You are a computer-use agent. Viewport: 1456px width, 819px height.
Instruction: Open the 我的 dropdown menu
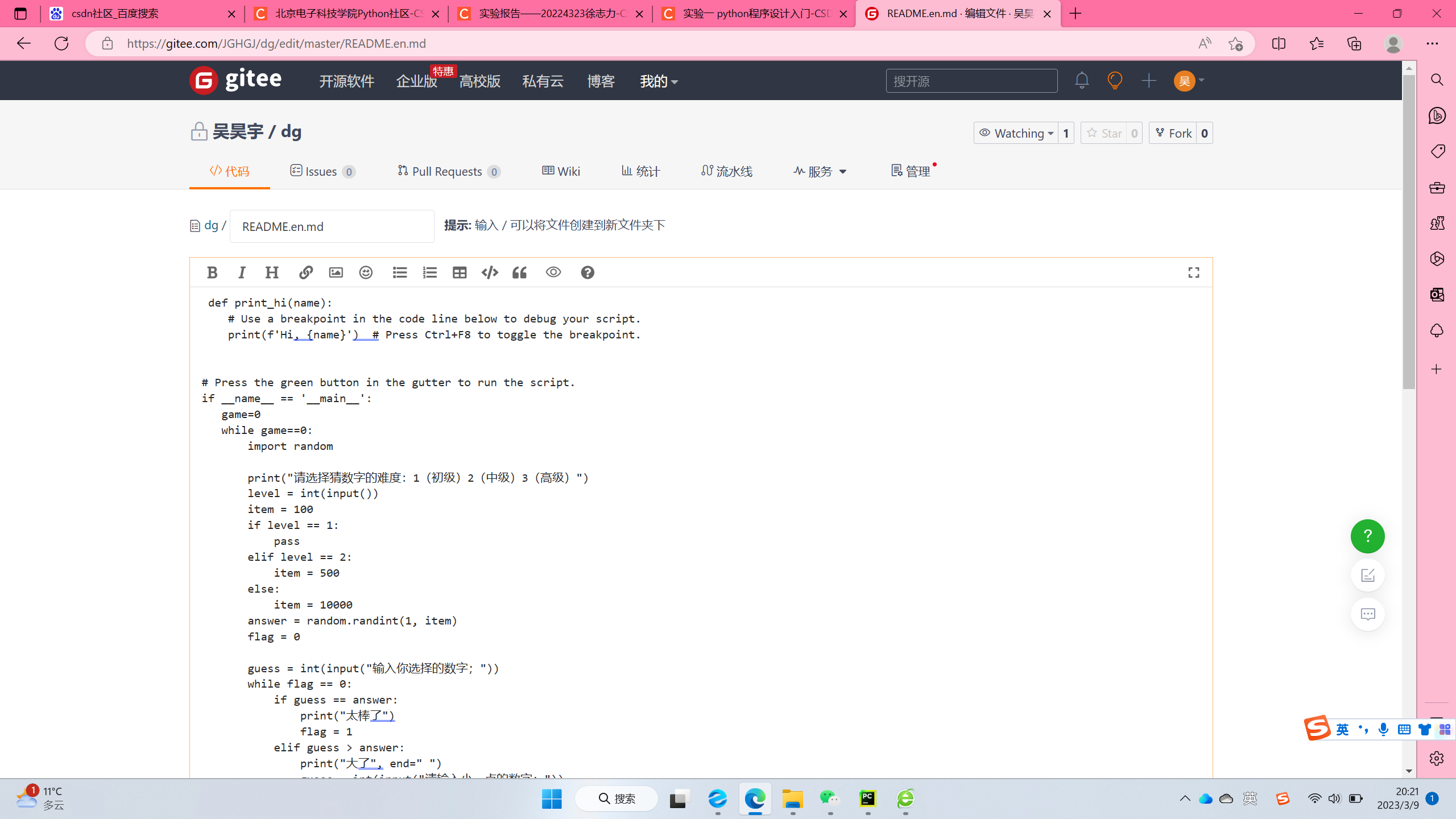click(659, 81)
